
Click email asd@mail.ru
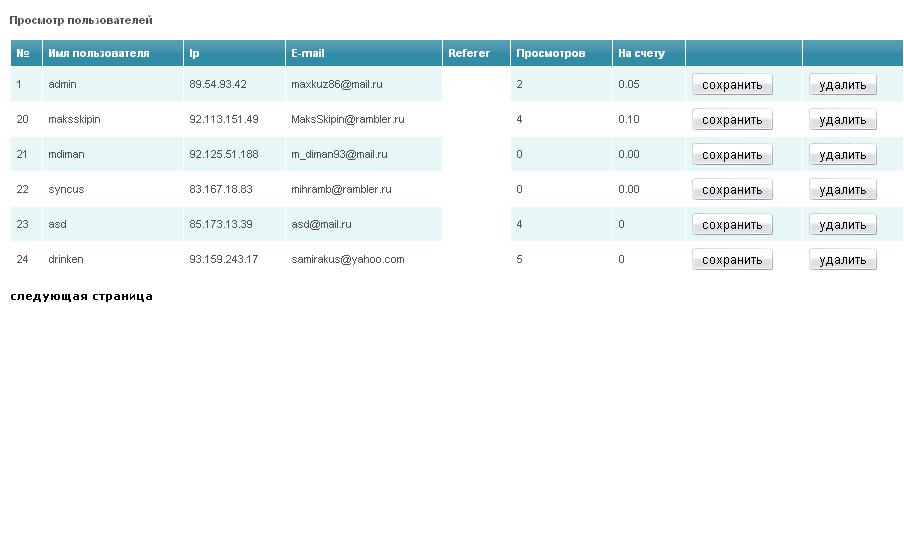click(321, 224)
